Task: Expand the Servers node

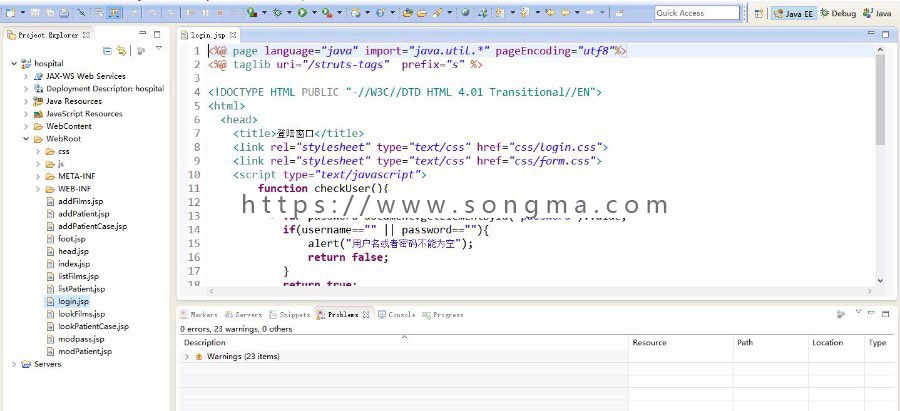Action: pyautogui.click(x=14, y=364)
